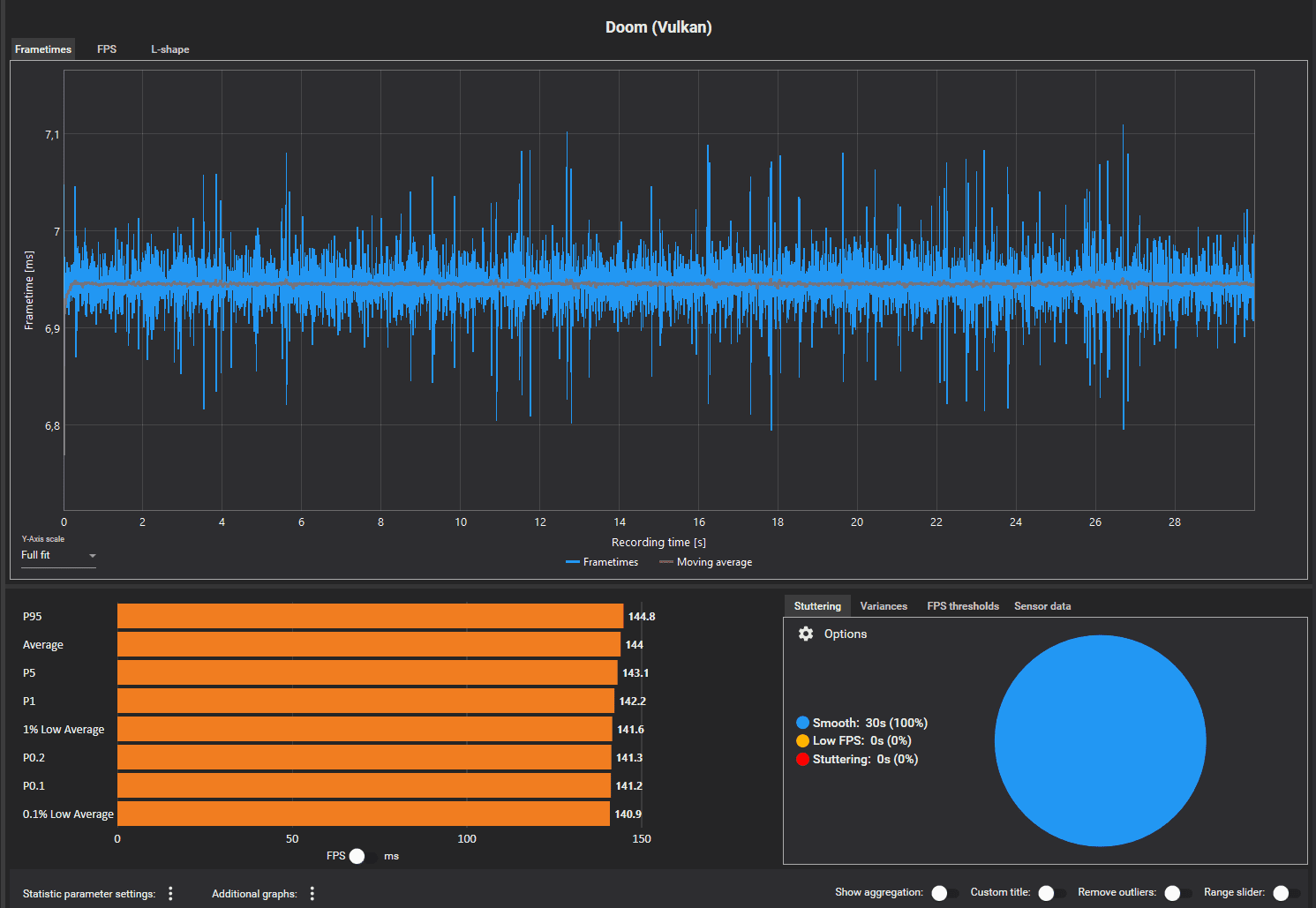This screenshot has width=1316, height=908.
Task: Click the P5 bar showing 143.1
Action: coord(367,672)
